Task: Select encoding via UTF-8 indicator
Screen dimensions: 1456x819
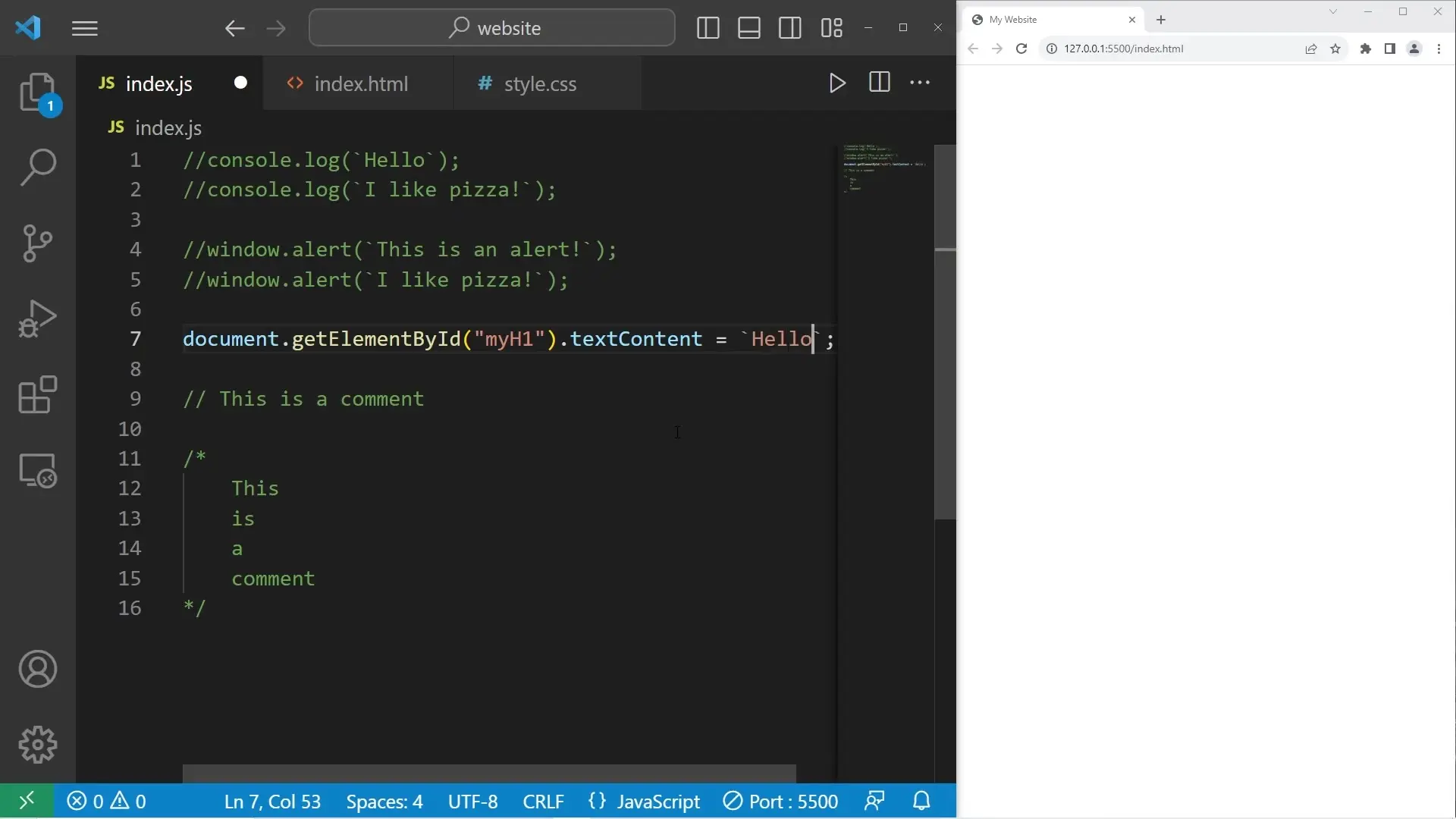Action: tap(472, 802)
